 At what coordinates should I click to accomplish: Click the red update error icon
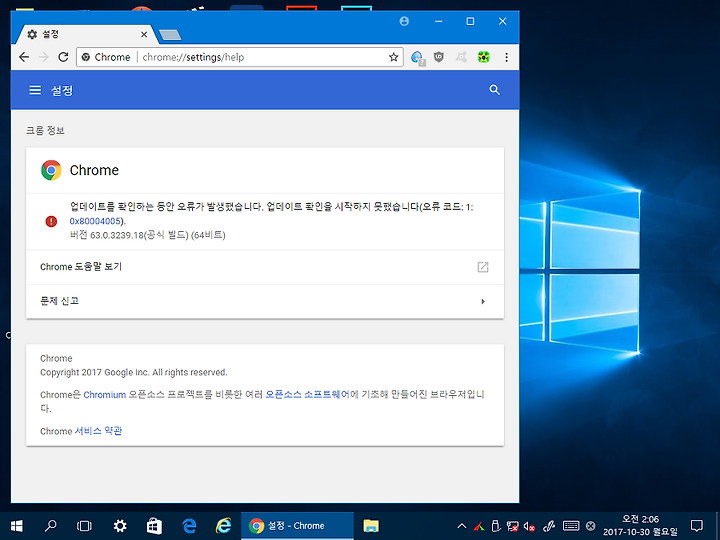[51, 221]
